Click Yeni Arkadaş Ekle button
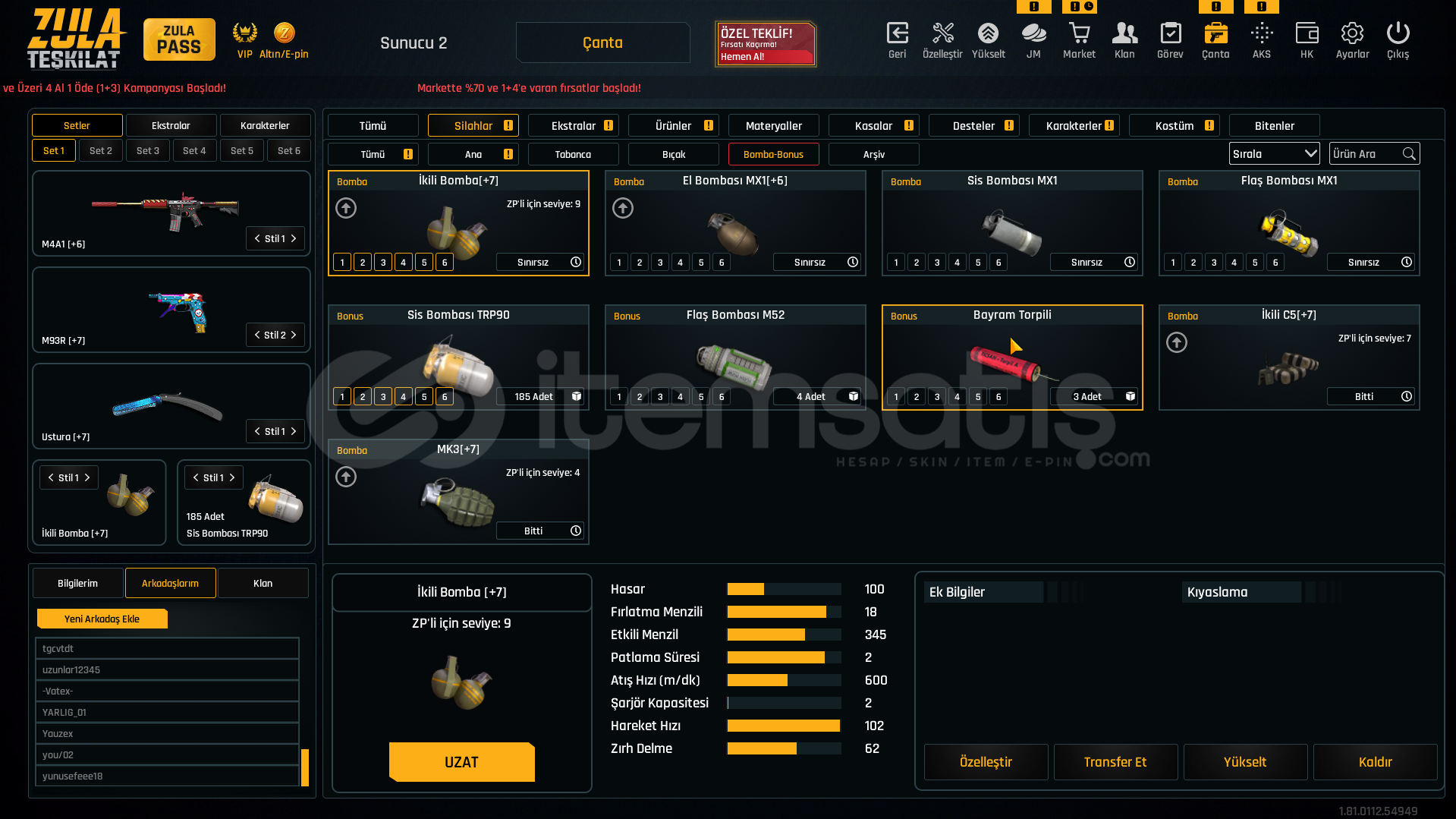Viewport: 1456px width, 819px height. coord(102,619)
